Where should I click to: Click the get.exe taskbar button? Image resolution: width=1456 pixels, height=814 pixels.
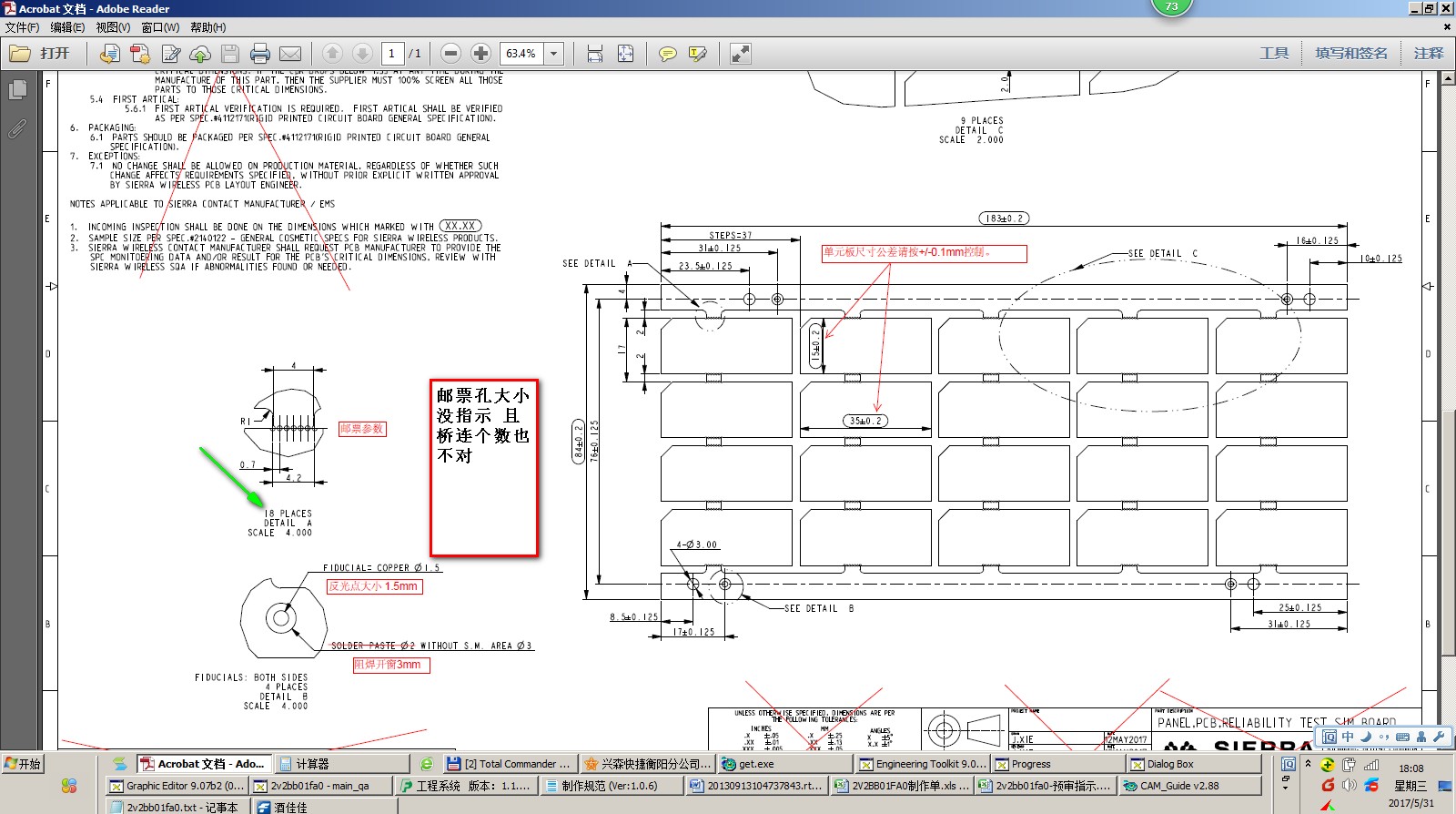pos(784,764)
